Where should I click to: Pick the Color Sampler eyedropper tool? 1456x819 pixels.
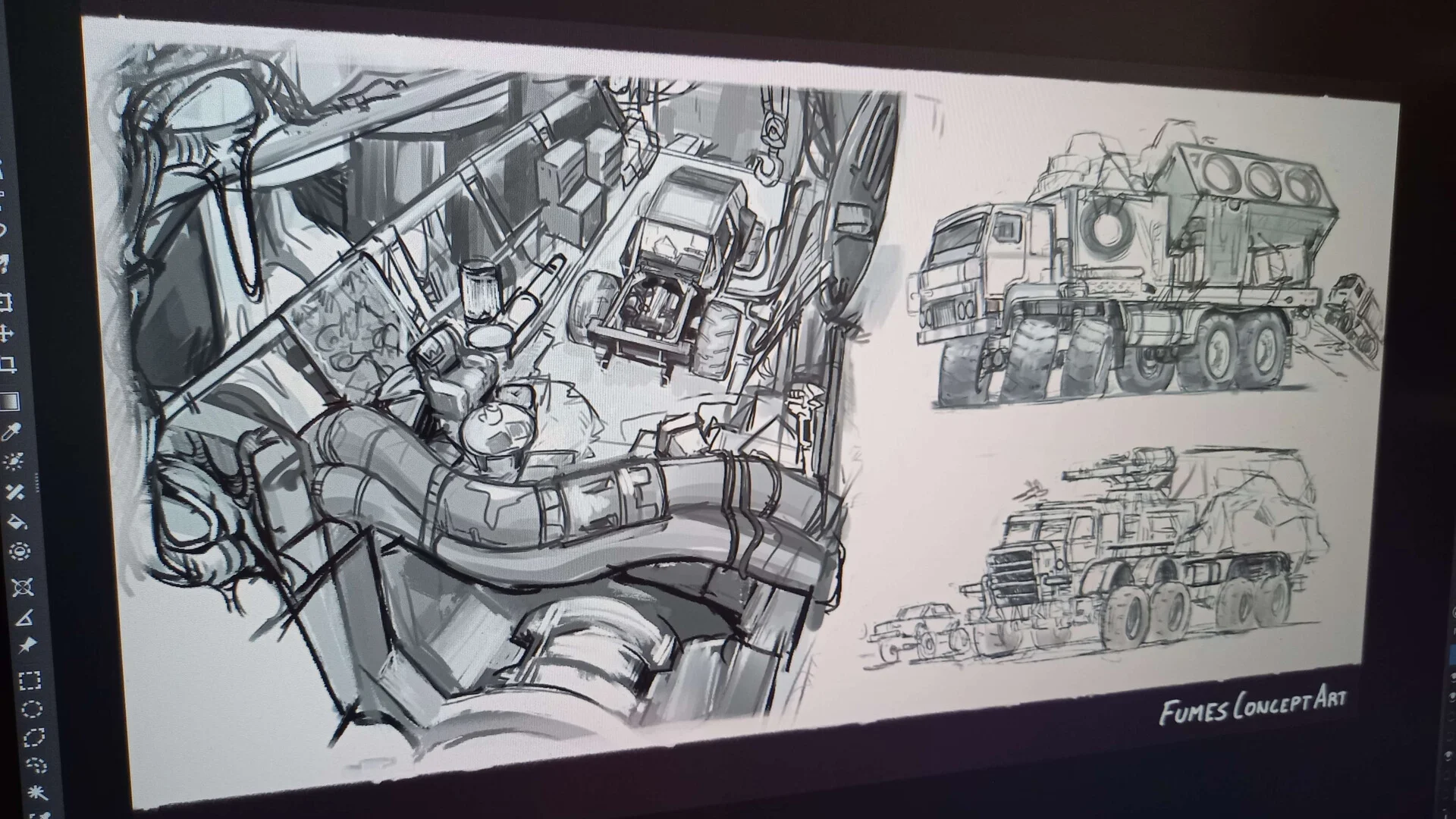(11, 432)
